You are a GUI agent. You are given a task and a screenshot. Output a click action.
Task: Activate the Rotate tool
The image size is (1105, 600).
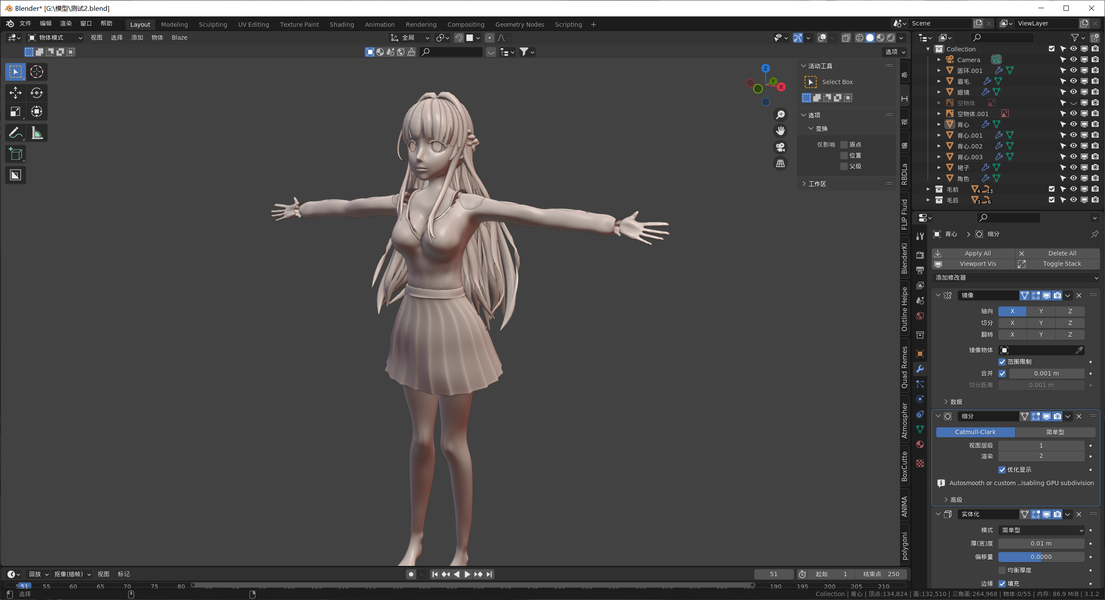click(x=37, y=92)
